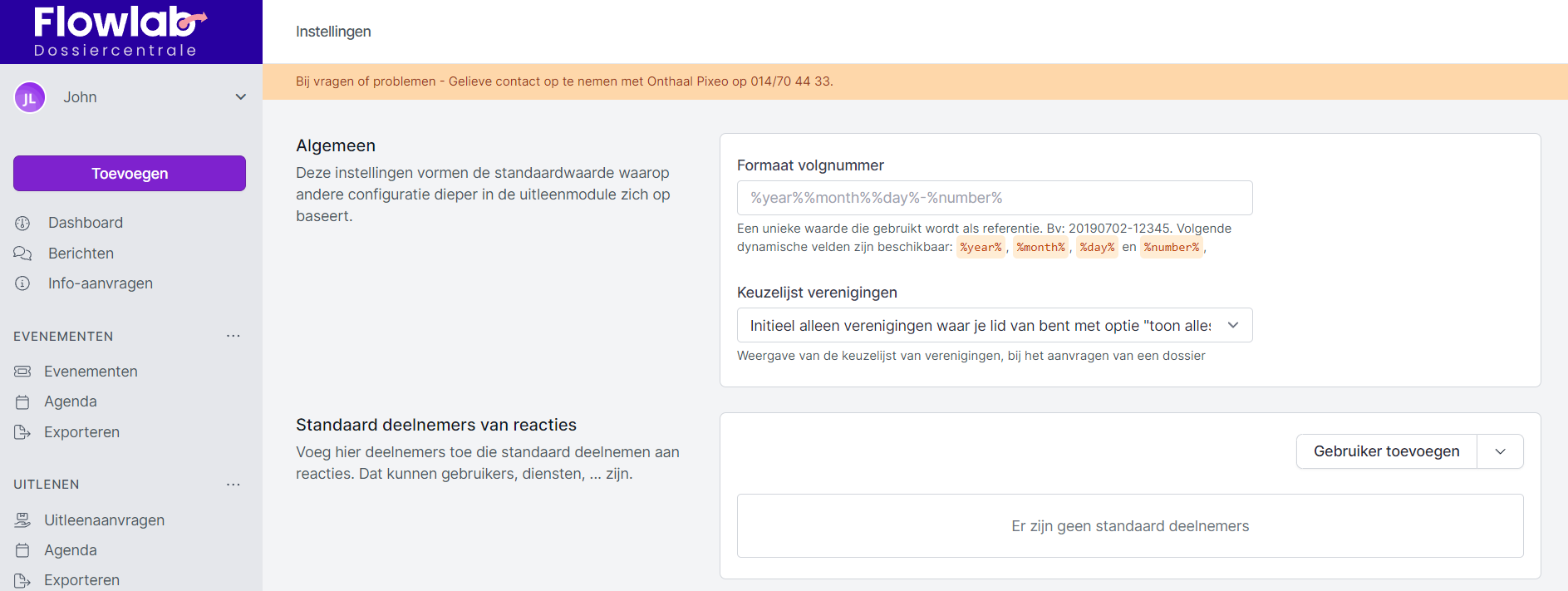Viewport: 1568px width, 591px height.
Task: Open Uitleenaanvragen in the sidebar
Action: coord(104,520)
